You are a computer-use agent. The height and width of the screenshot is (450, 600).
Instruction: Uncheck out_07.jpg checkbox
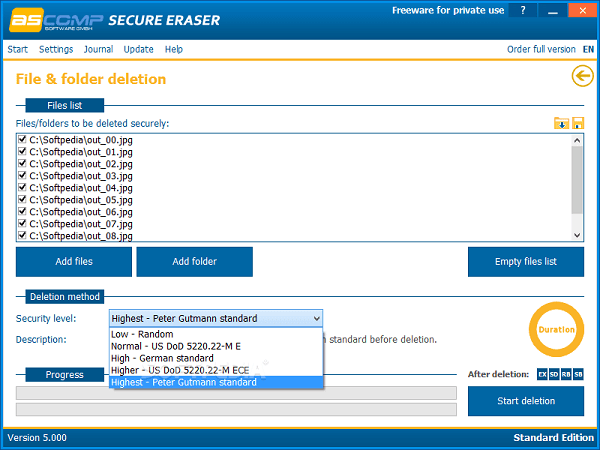[22, 223]
